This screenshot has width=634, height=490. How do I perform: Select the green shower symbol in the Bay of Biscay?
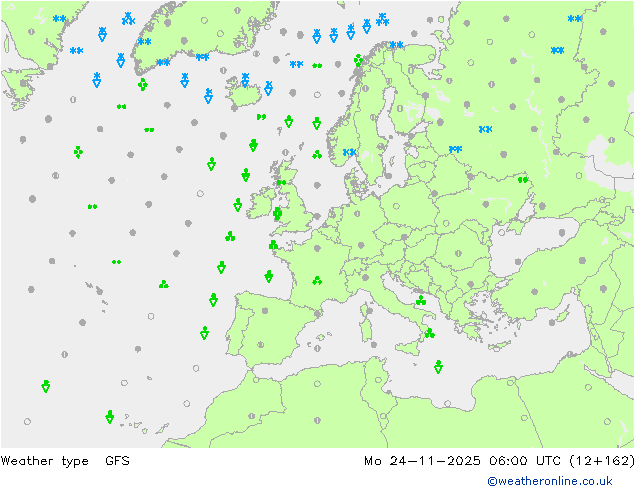coord(268,276)
